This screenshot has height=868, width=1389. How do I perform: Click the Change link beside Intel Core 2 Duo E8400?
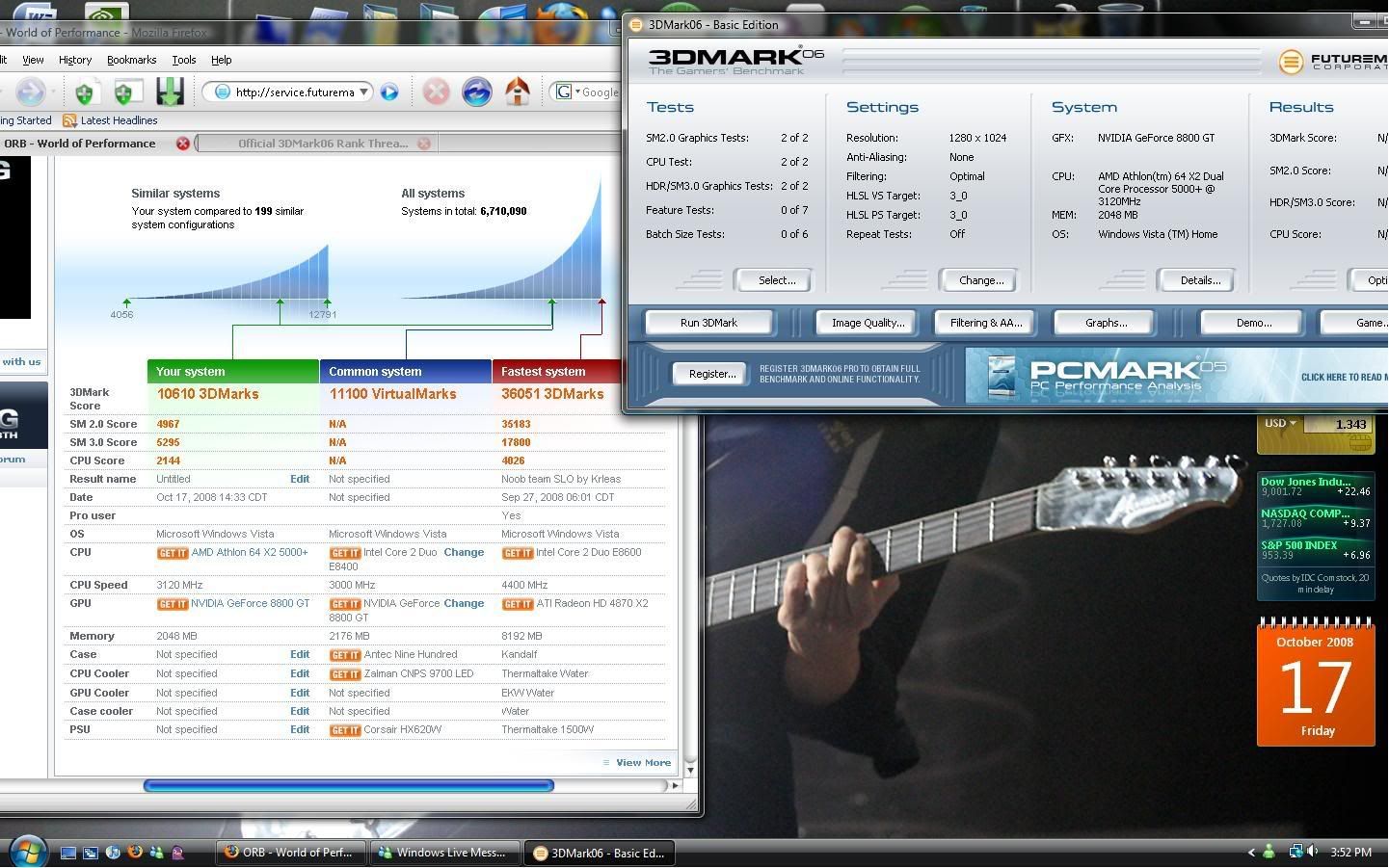[464, 553]
